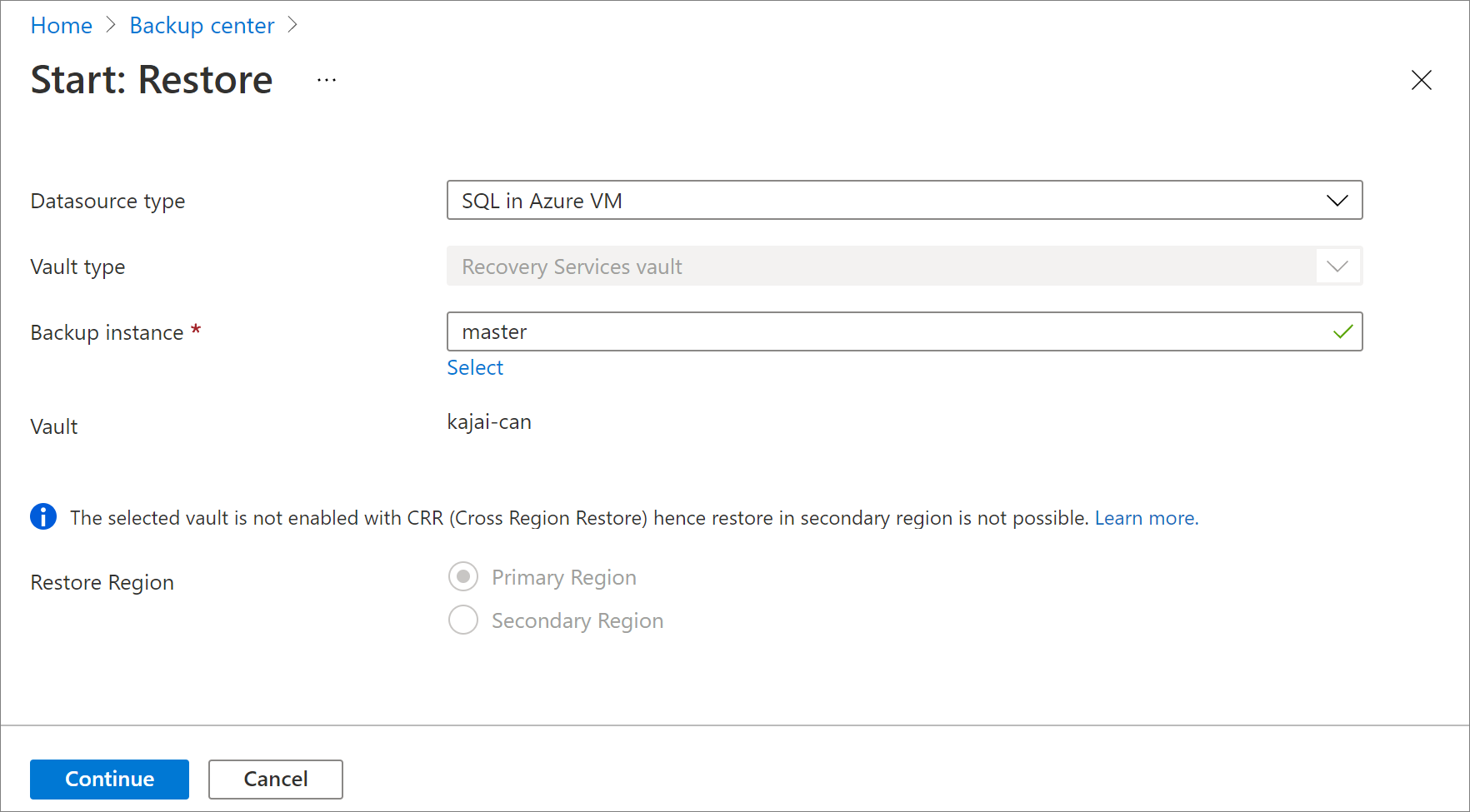Image resolution: width=1470 pixels, height=812 pixels.
Task: Open the Learn more link
Action: point(1146,518)
